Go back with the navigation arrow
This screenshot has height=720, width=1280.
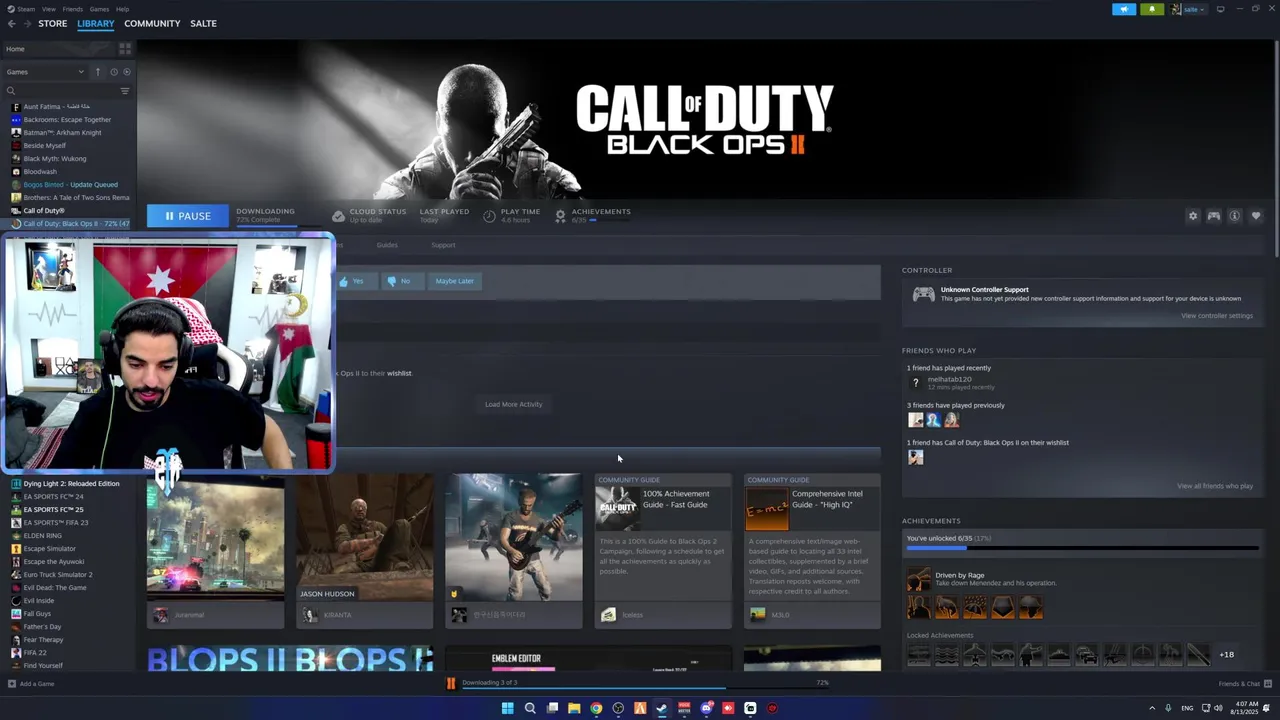pyautogui.click(x=12, y=23)
